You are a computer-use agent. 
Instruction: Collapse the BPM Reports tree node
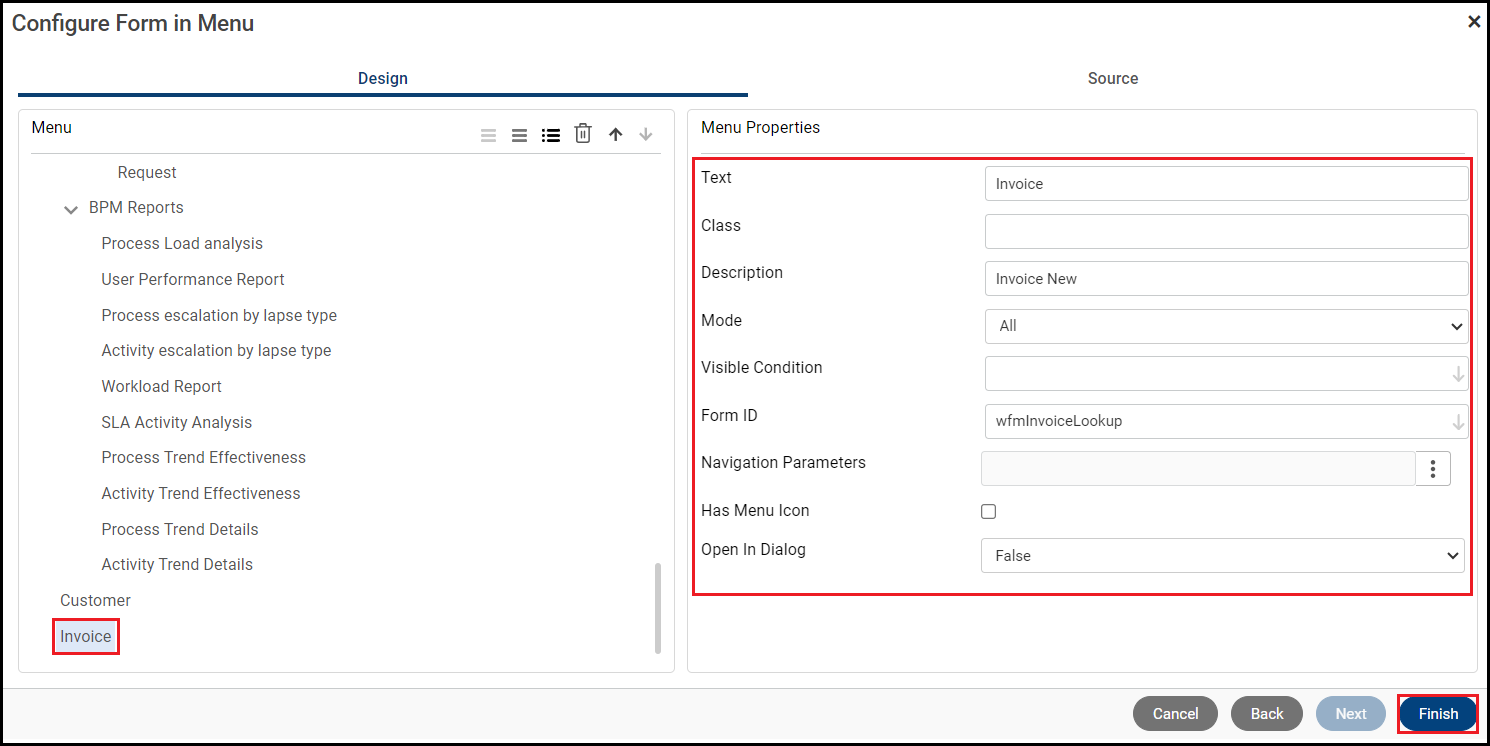71,209
